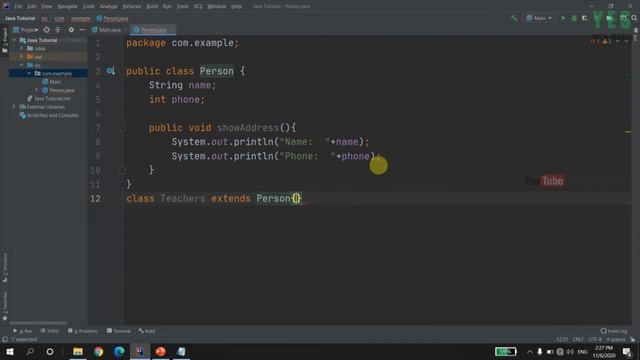Open the TODO tool window
Viewport: 640px width, 360px height.
(50, 331)
